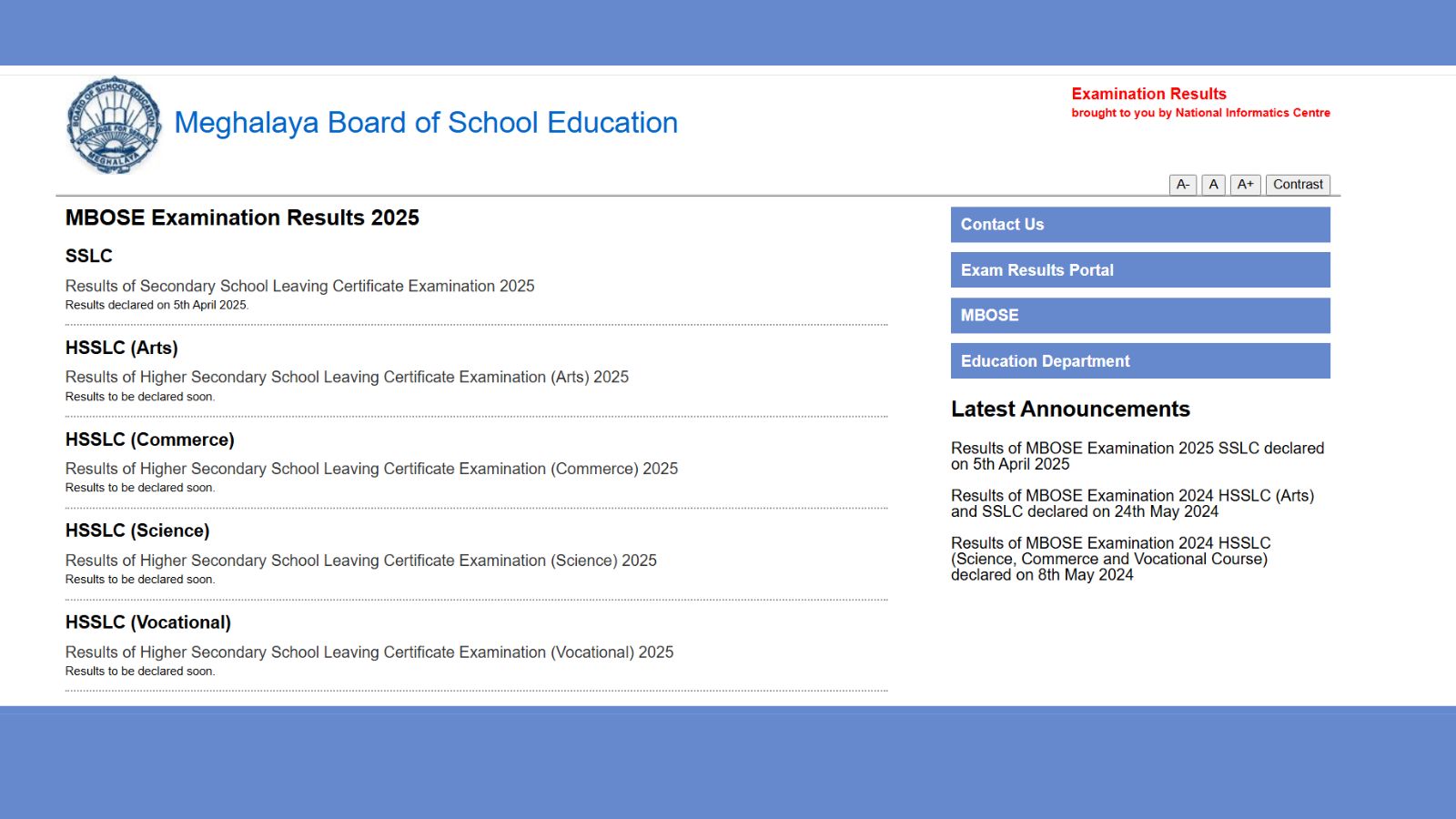The height and width of the screenshot is (819, 1456).
Task: Open the Exam Results Portal link
Action: [1139, 270]
